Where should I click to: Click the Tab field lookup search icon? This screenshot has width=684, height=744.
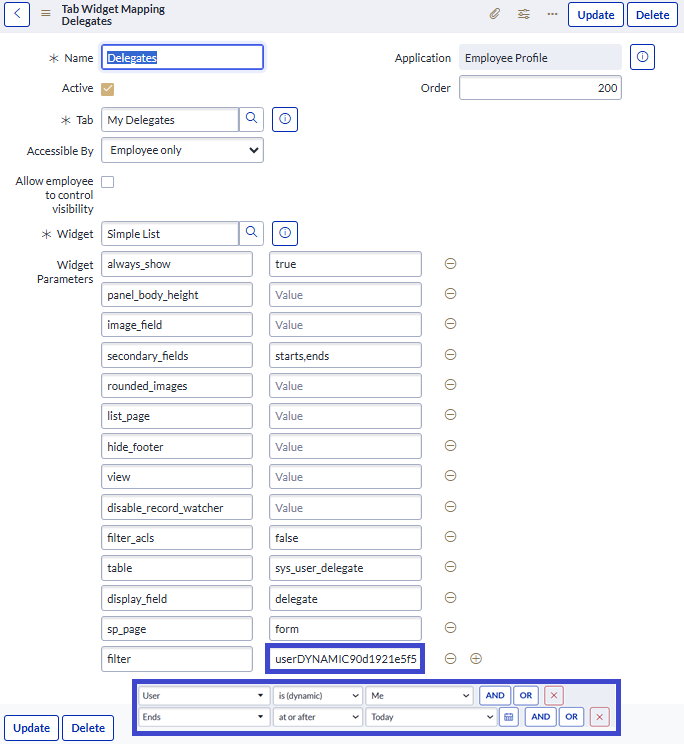(252, 119)
